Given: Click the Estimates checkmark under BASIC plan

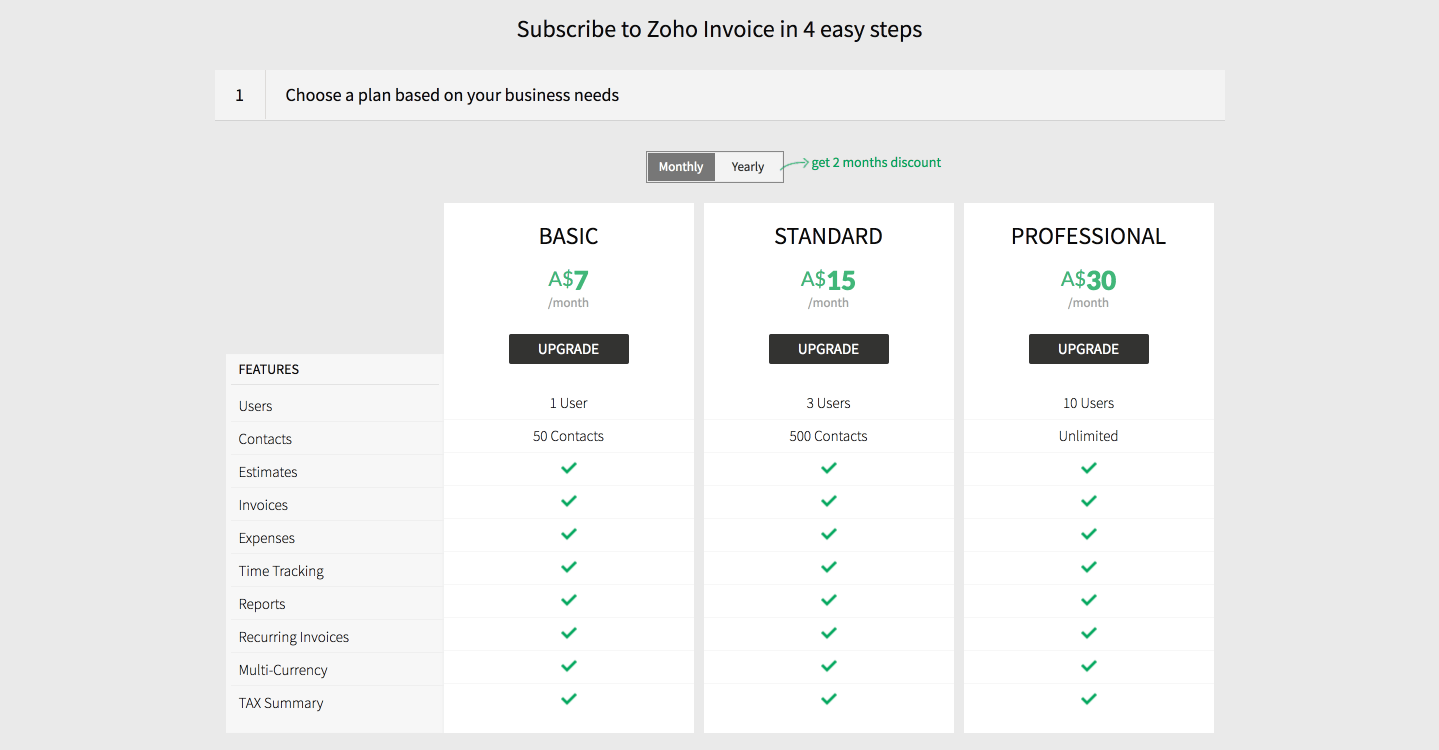Looking at the screenshot, I should tap(568, 468).
